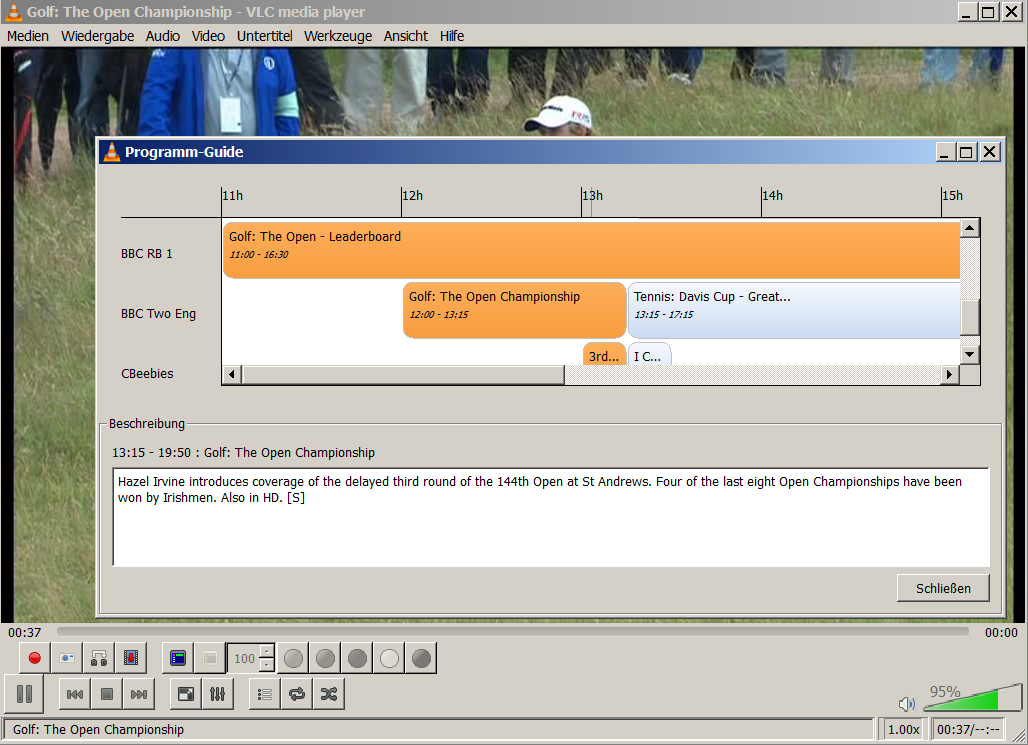Viewport: 1028px width, 745px height.
Task: Skip to the previous media item
Action: 75,694
